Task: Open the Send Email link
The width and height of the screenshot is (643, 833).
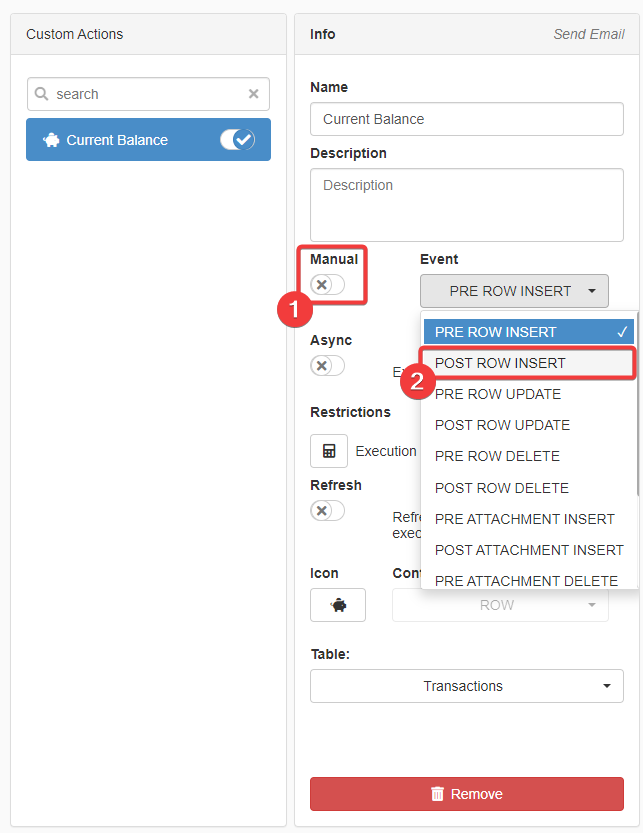Action: pos(588,34)
